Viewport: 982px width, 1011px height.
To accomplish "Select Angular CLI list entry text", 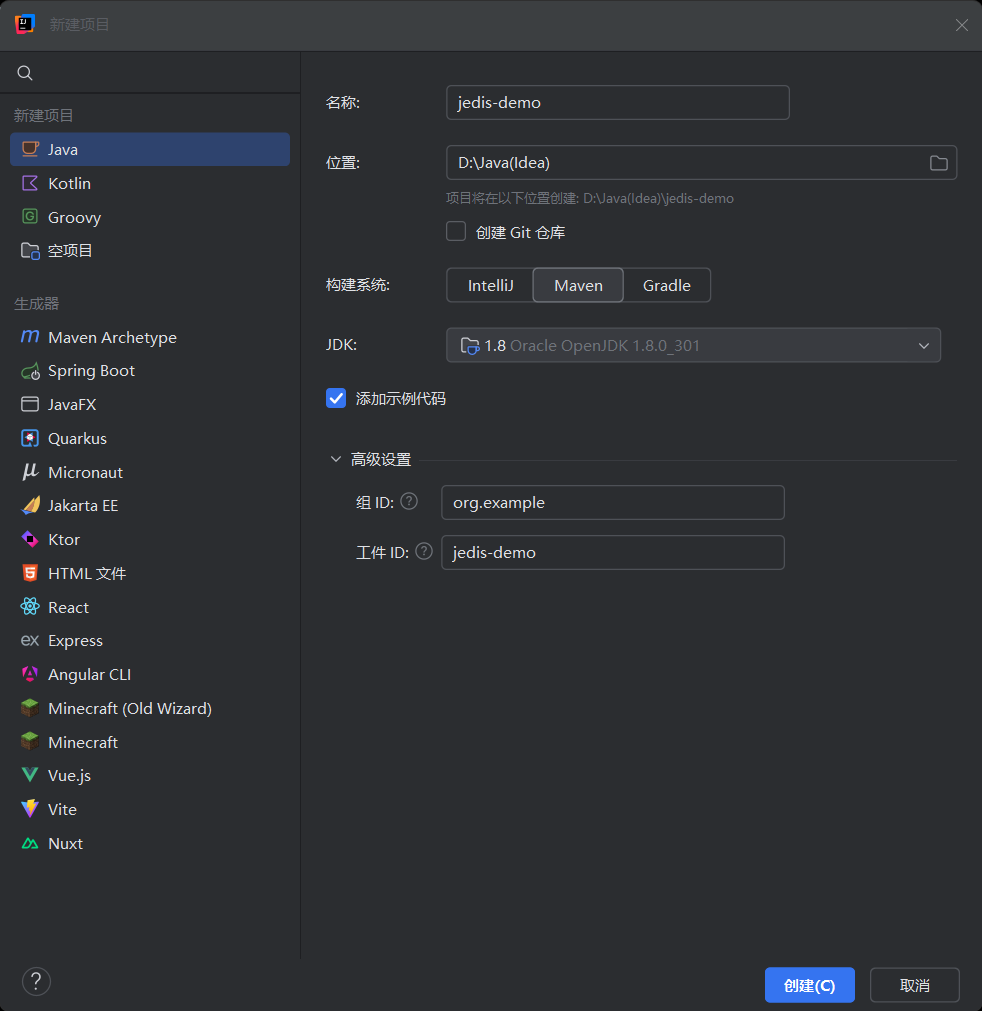I will 90,674.
